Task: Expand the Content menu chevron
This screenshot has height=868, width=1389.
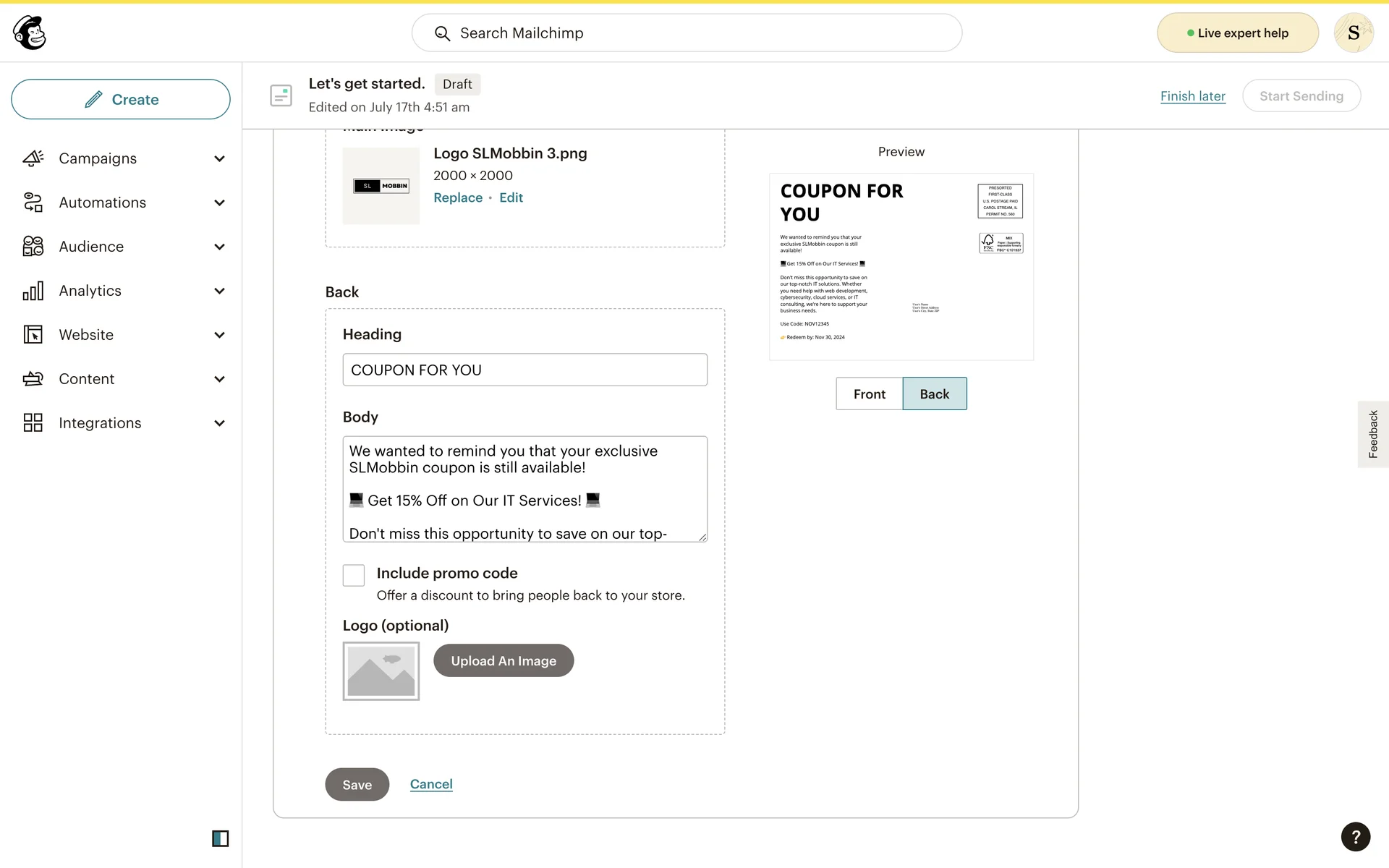Action: pyautogui.click(x=219, y=379)
